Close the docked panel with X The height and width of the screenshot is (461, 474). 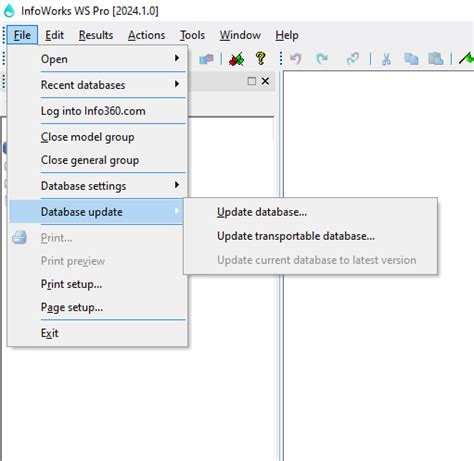(265, 81)
